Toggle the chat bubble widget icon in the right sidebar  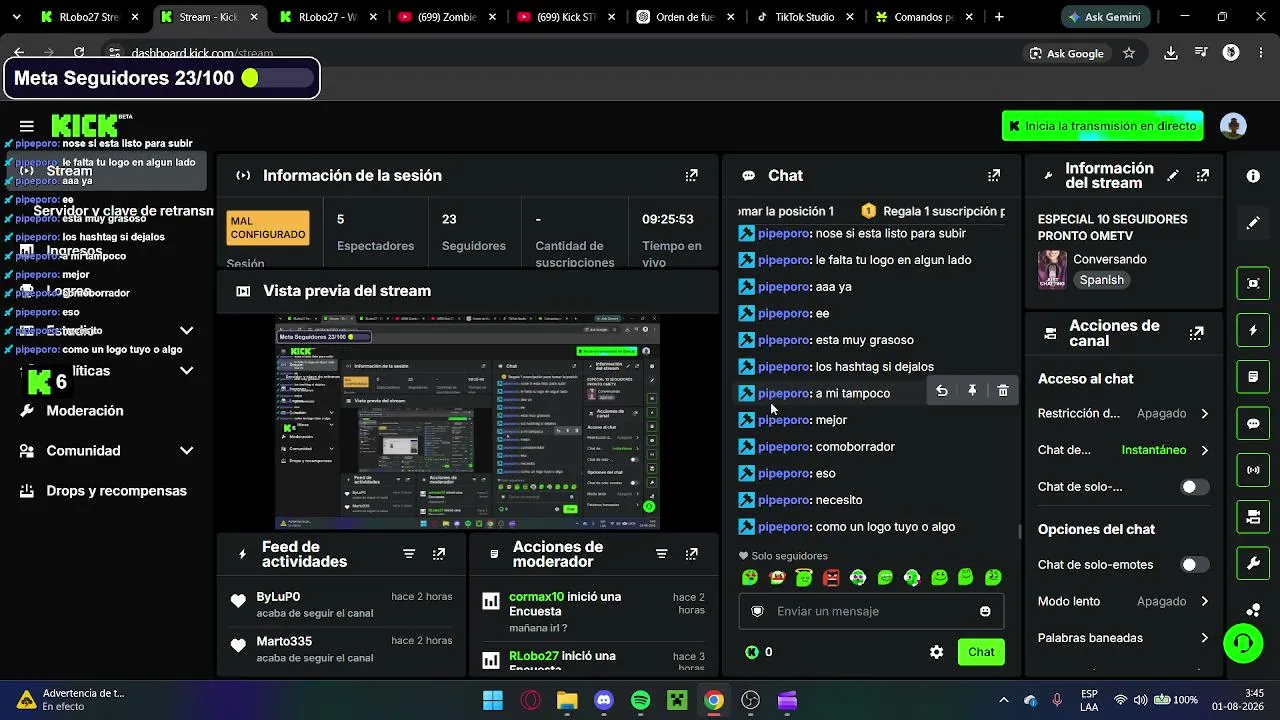(1253, 424)
